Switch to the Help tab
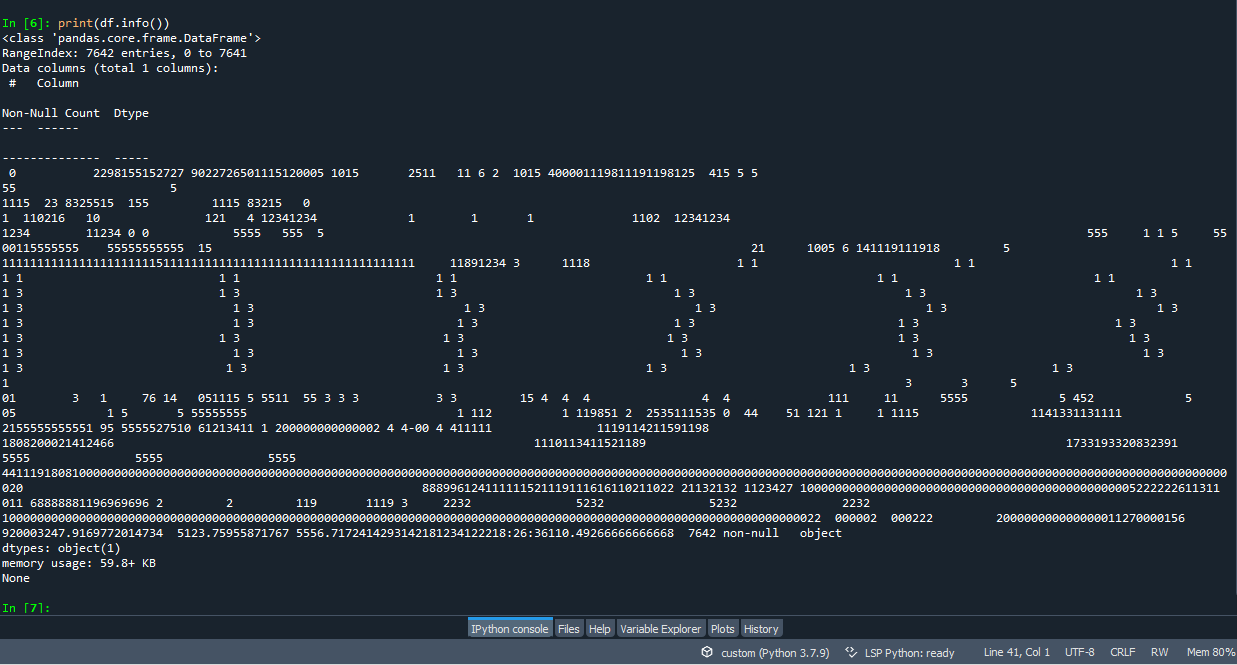1237x665 pixels. point(600,628)
